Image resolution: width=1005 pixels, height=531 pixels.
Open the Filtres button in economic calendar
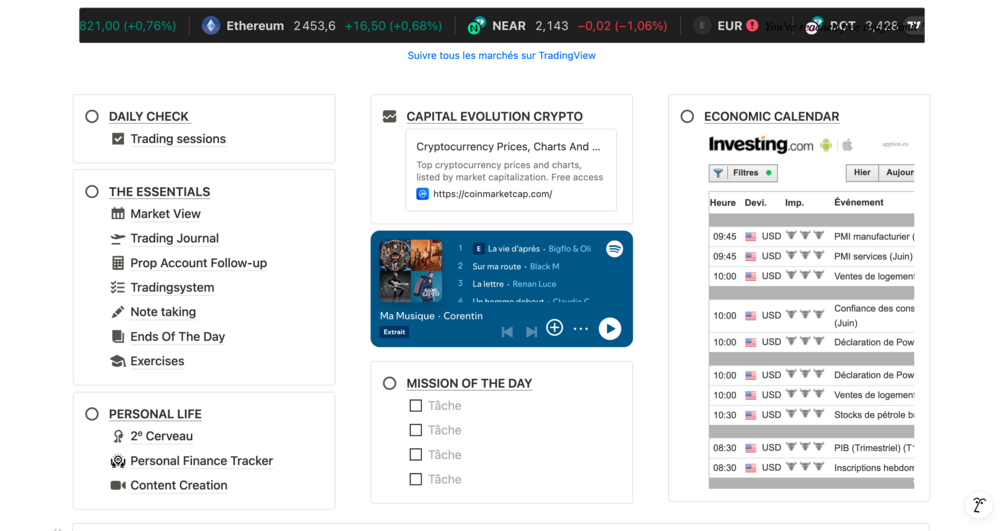pyautogui.click(x=743, y=173)
